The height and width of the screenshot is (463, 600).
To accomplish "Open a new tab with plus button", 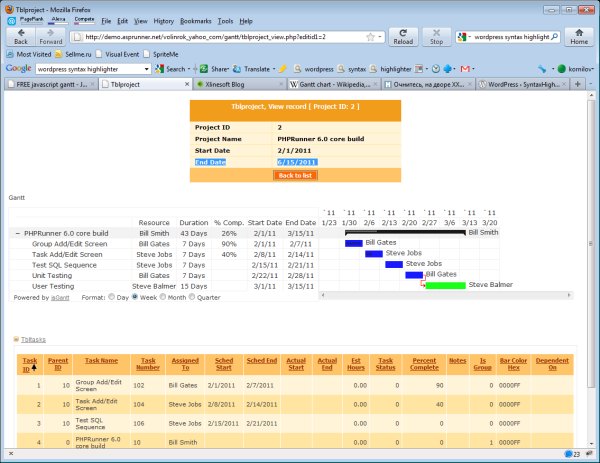I will pyautogui.click(x=577, y=84).
